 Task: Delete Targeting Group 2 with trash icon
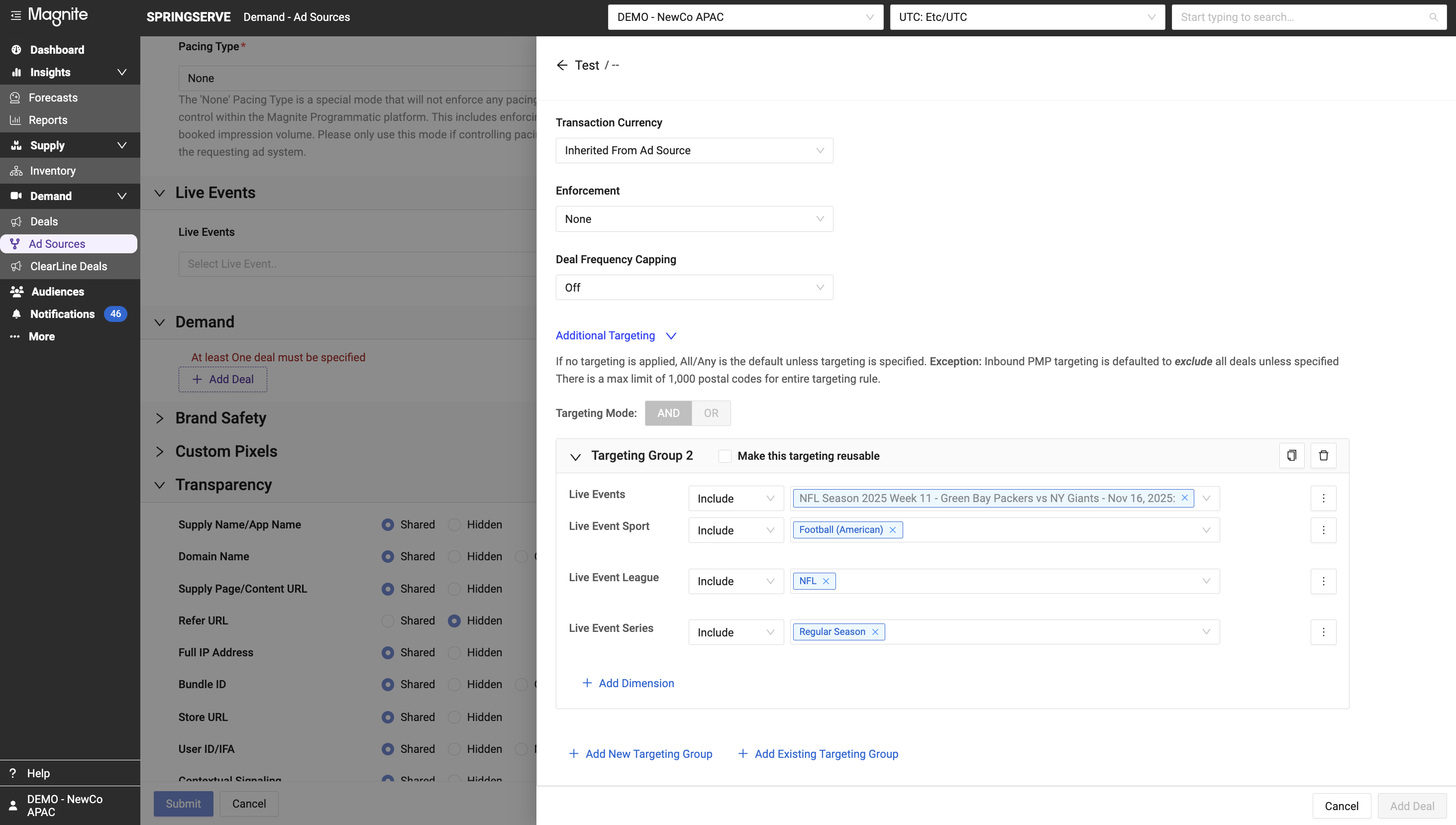(x=1324, y=456)
